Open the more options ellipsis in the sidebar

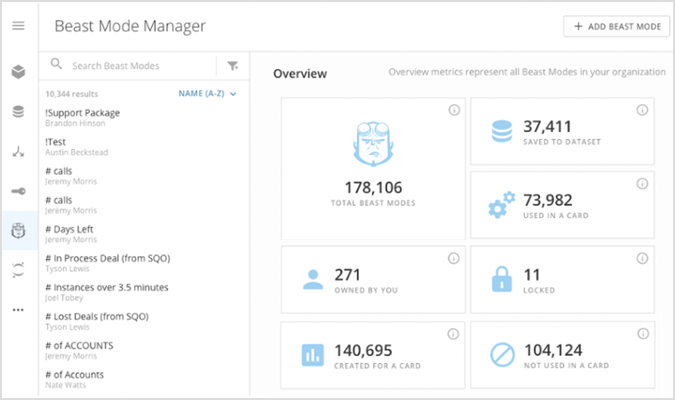click(x=18, y=309)
